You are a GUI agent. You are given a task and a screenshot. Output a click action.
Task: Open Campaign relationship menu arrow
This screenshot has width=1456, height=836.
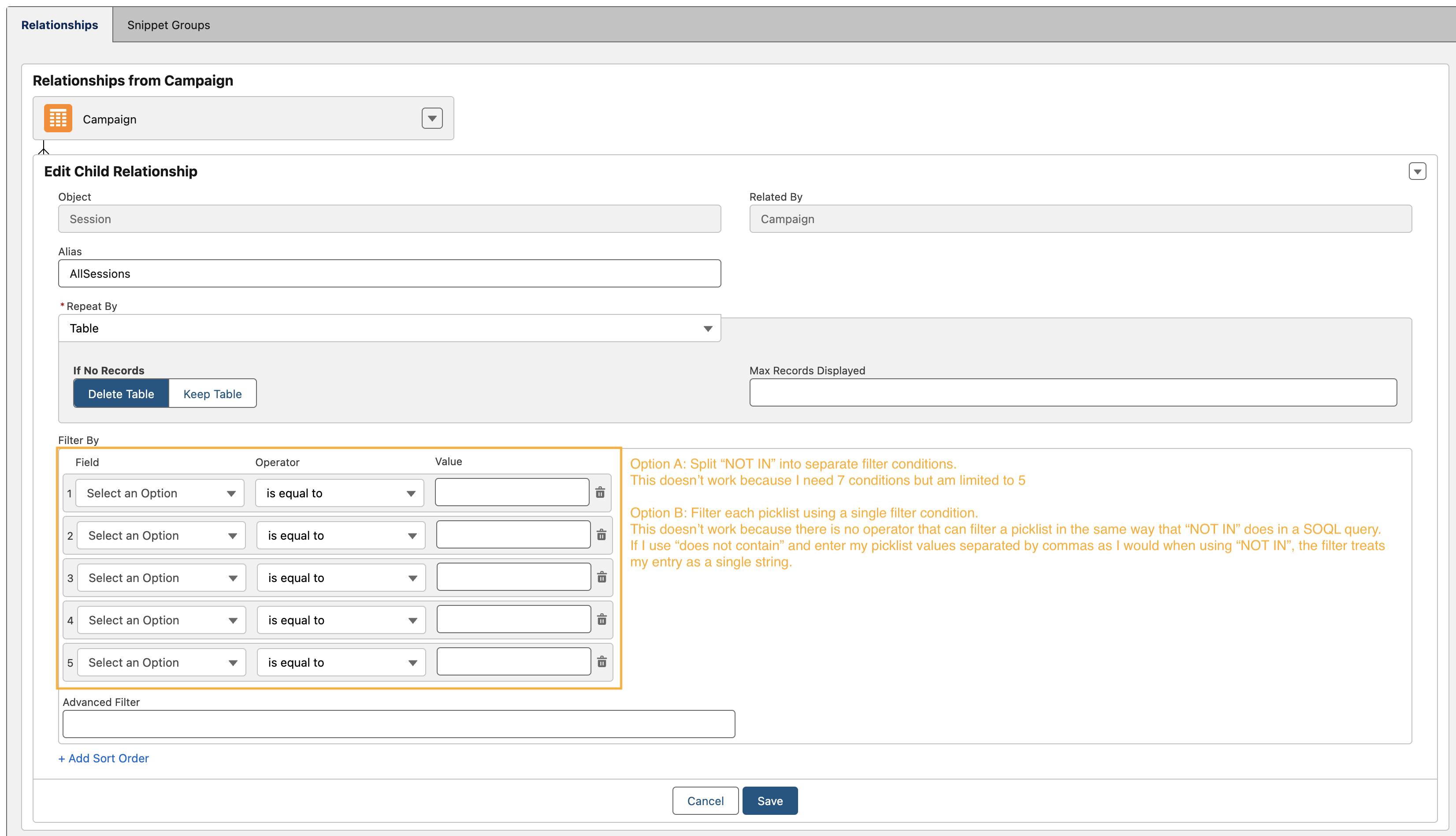click(x=432, y=118)
